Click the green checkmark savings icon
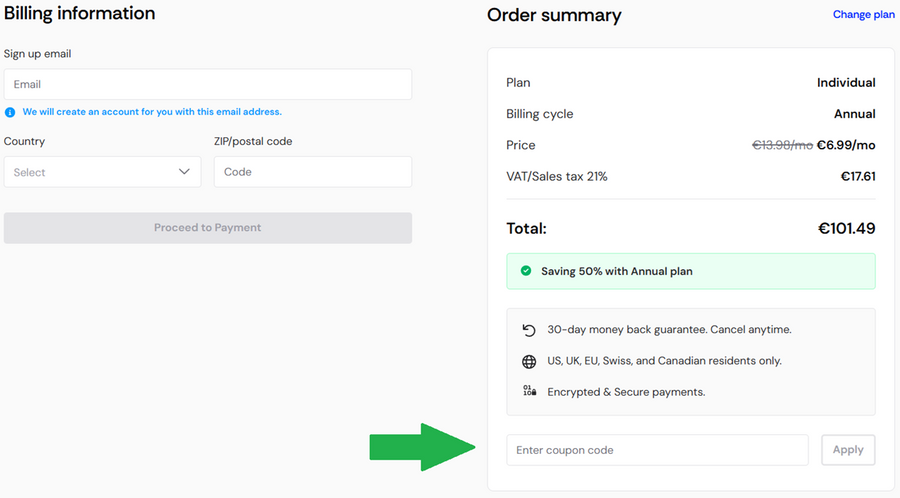Image resolution: width=900 pixels, height=498 pixels. coord(526,271)
